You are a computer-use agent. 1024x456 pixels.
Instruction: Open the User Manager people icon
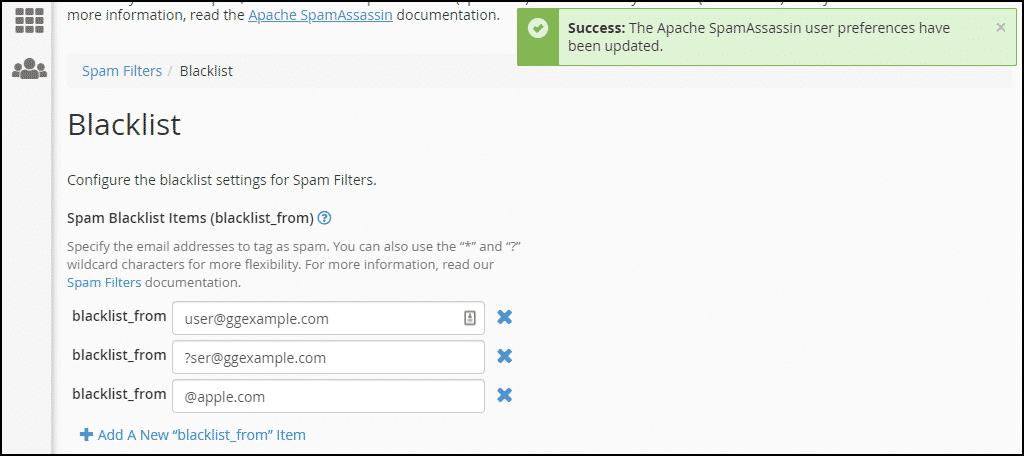(x=29, y=69)
